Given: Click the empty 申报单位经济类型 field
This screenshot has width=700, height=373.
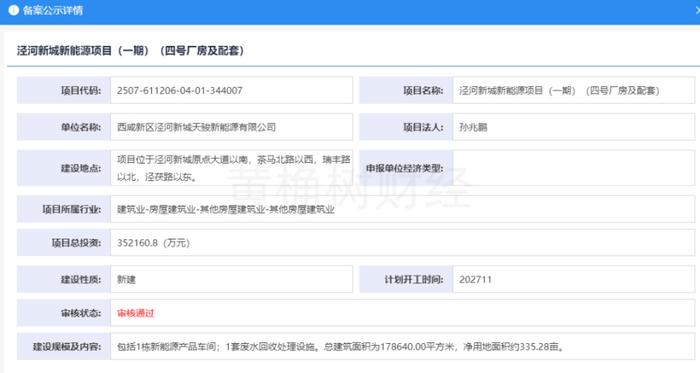Looking at the screenshot, I should click(574, 168).
